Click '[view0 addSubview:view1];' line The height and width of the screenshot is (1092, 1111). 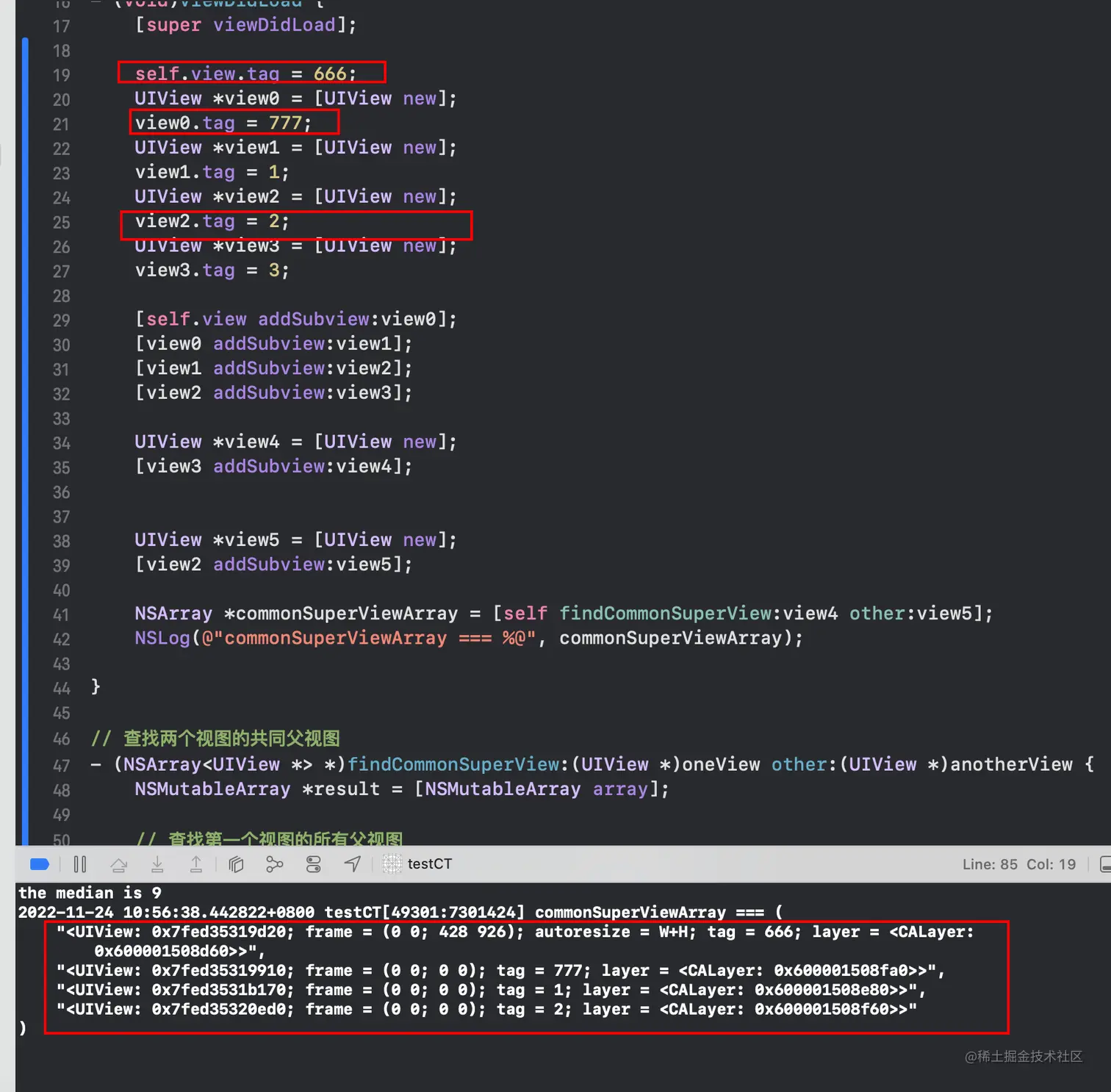pyautogui.click(x=273, y=343)
